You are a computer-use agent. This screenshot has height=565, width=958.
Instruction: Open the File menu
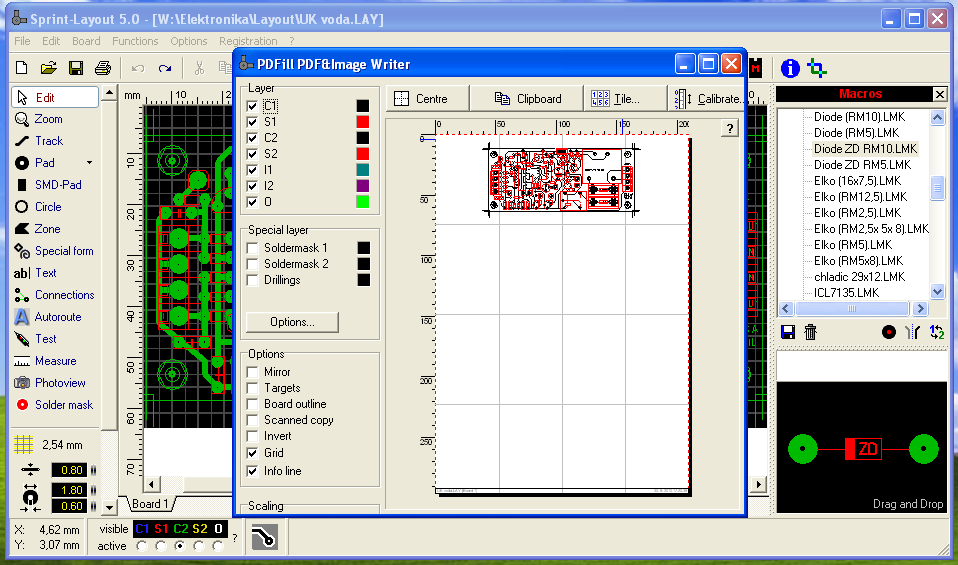click(22, 41)
